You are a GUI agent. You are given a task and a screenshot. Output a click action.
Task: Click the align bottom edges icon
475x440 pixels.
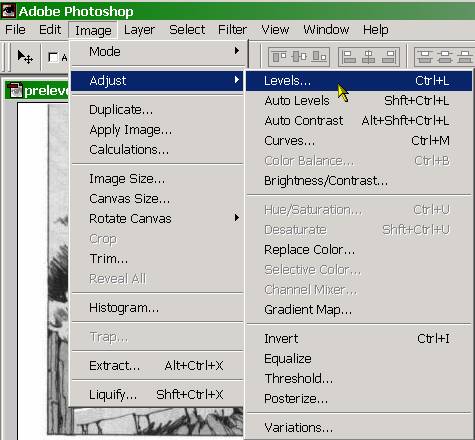click(x=319, y=57)
